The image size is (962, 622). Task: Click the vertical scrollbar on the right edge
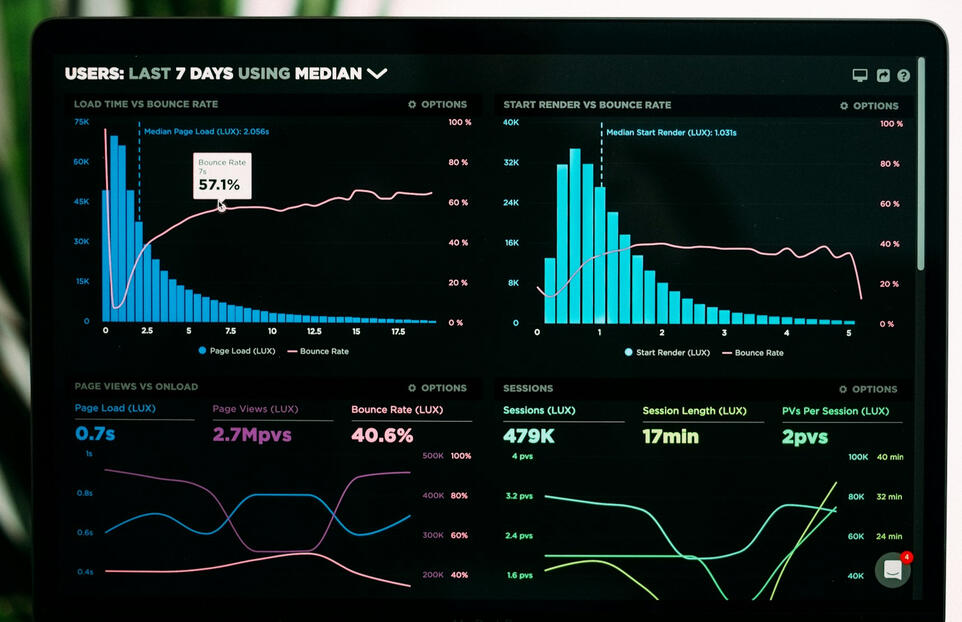[x=921, y=164]
